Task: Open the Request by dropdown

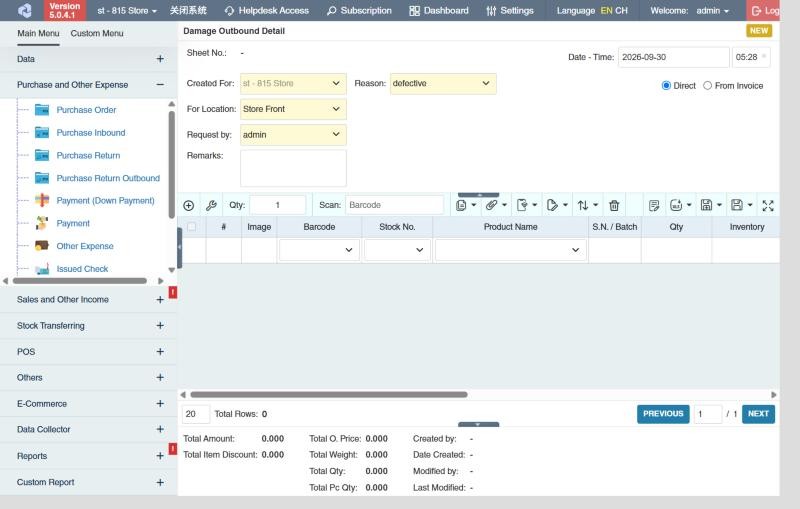Action: (293, 135)
